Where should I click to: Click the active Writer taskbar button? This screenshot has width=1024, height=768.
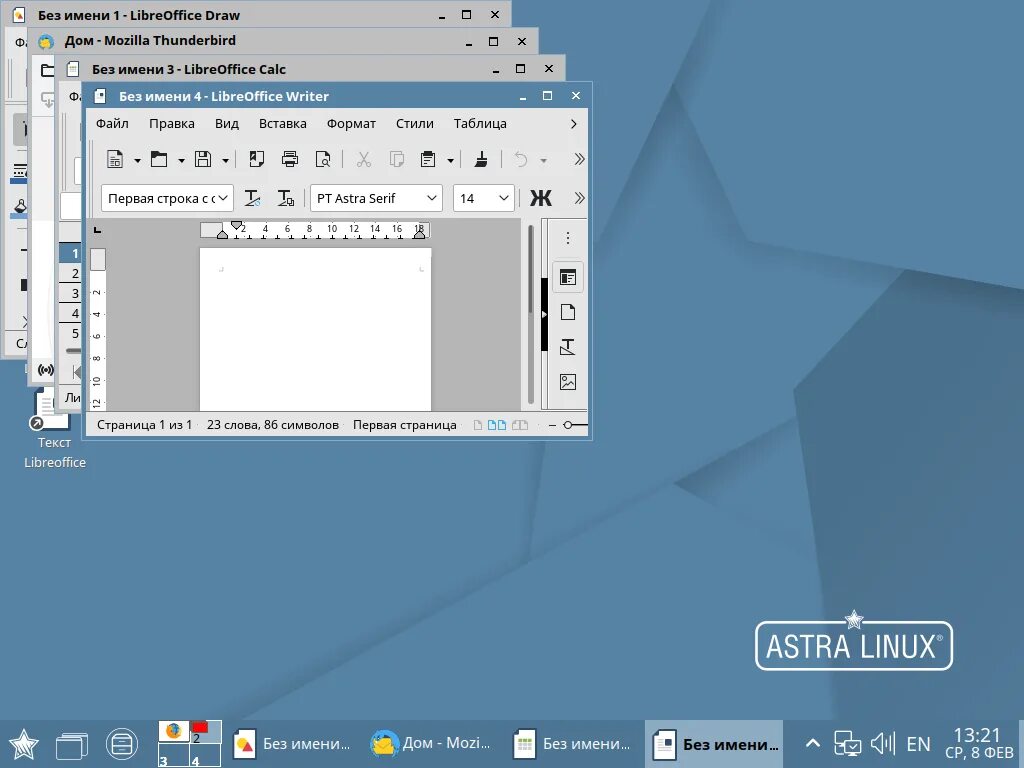(x=714, y=744)
